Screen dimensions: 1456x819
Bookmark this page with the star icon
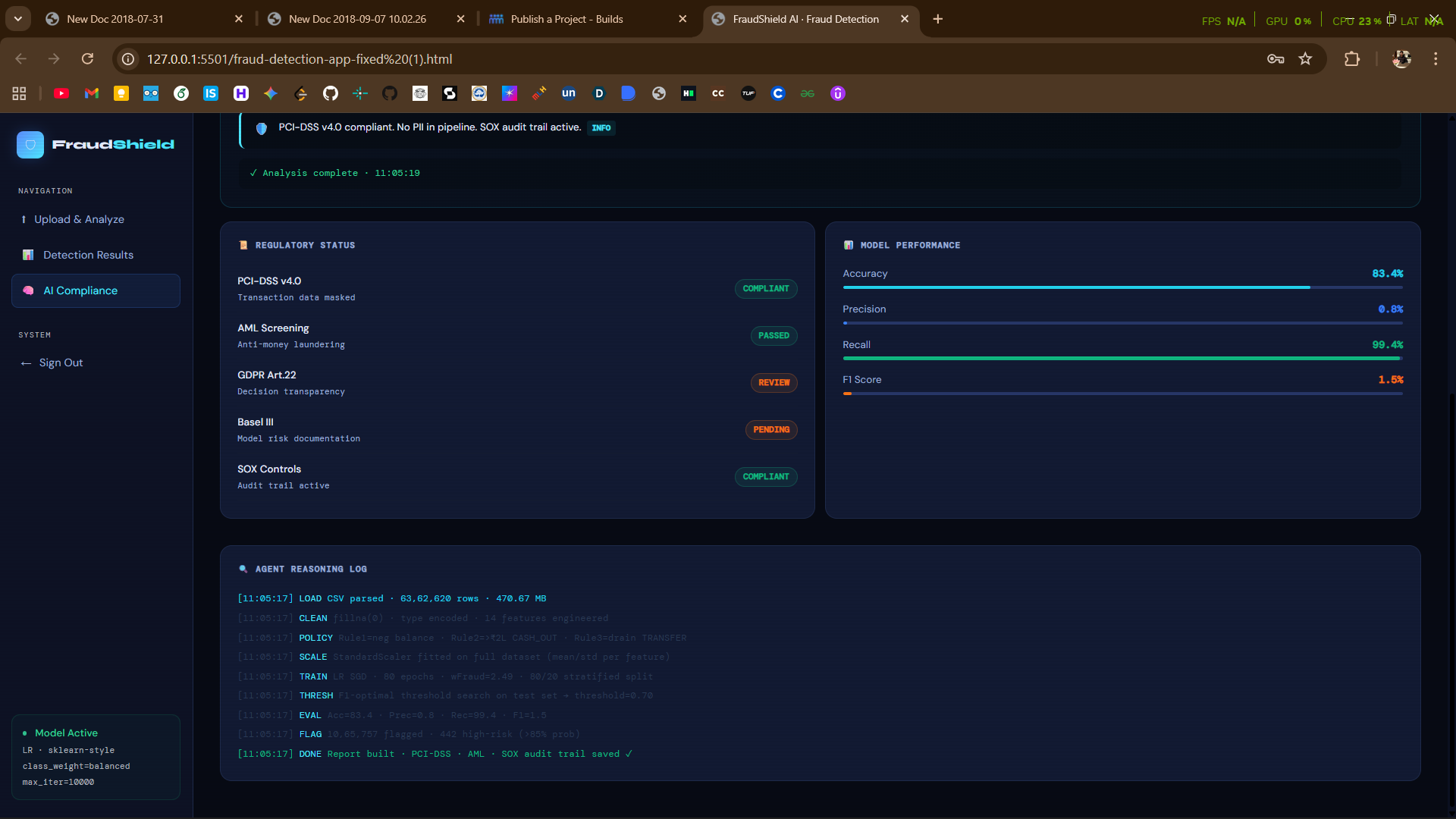[1305, 58]
